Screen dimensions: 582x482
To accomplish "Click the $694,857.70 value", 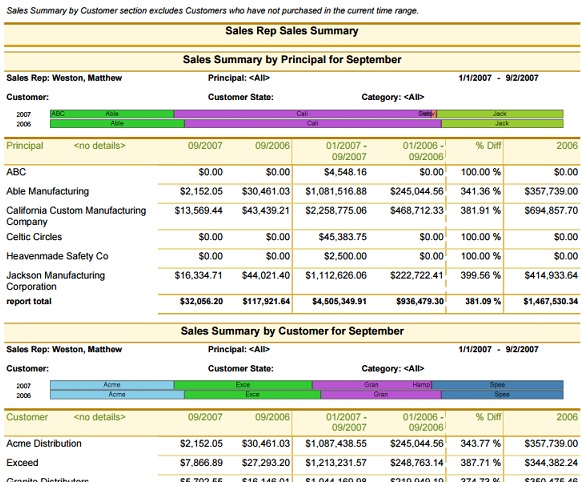I will click(551, 210).
